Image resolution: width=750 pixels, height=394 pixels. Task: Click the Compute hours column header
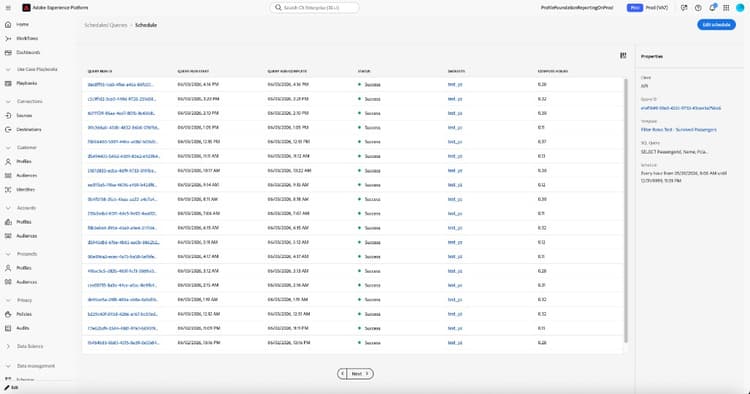(x=553, y=71)
